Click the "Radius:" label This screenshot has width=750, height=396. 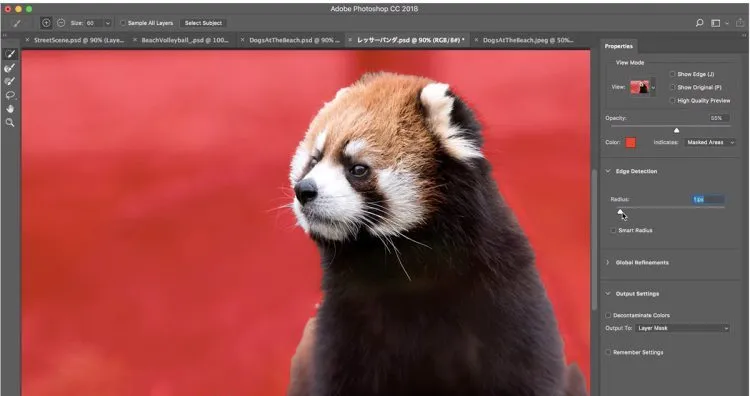coord(620,199)
